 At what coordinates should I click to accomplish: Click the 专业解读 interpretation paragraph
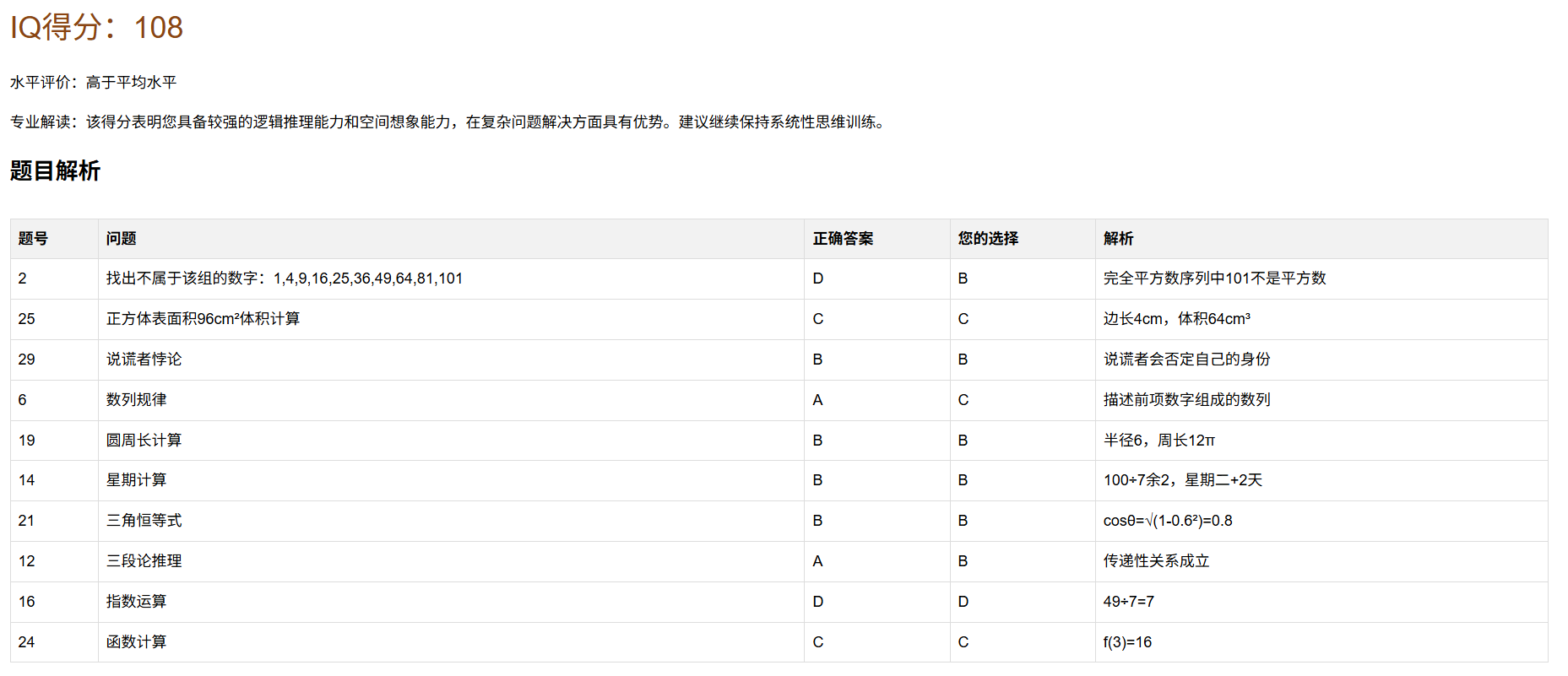pyautogui.click(x=448, y=122)
